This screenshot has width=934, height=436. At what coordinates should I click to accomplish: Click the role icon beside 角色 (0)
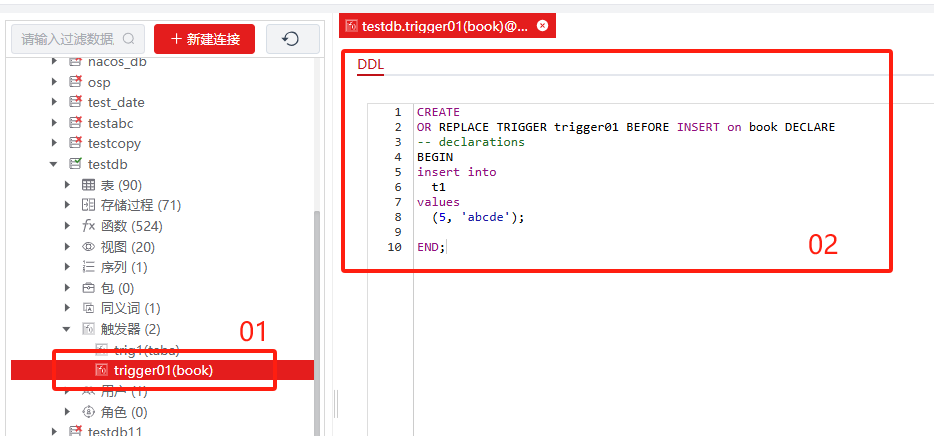(x=88, y=412)
